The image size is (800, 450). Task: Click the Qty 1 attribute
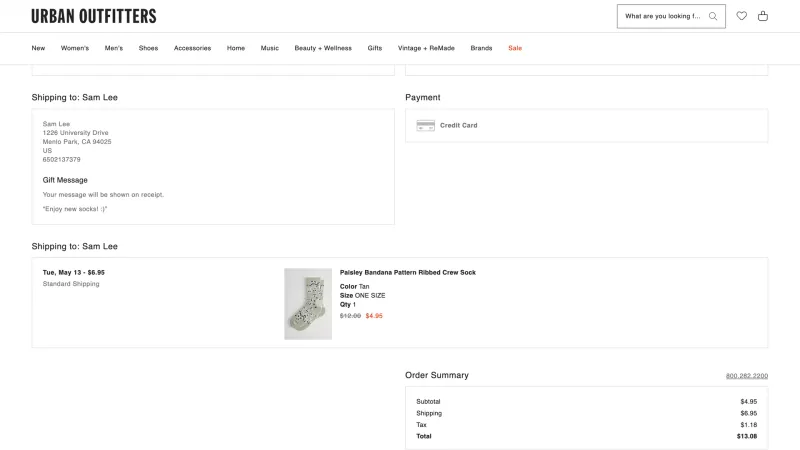(x=348, y=305)
